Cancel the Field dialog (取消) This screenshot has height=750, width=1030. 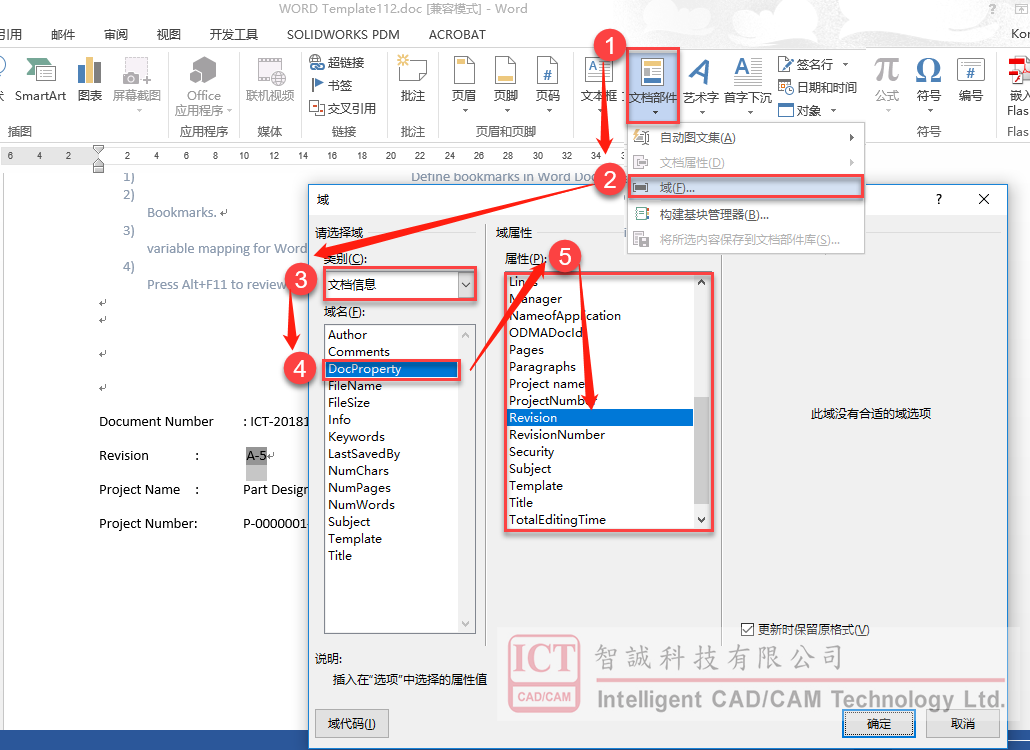tap(963, 724)
